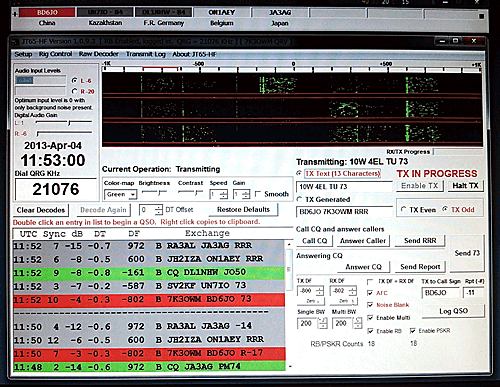Open the Raw Decoder menu
The width and height of the screenshot is (500, 387).
click(x=99, y=54)
